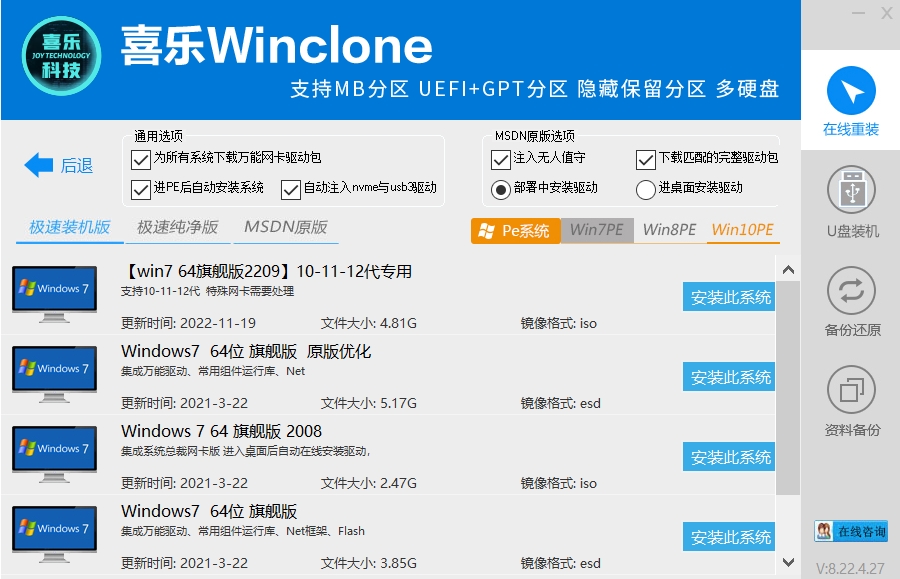Select the Win7PE tab
This screenshot has height=579, width=900.
click(x=596, y=230)
